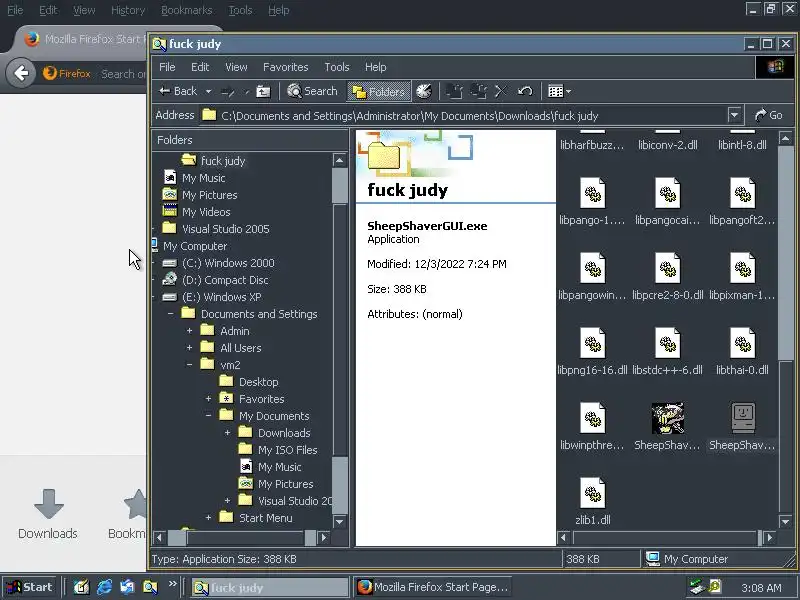Collapse the vm2 folder node
This screenshot has width=800, height=600.
pos(189,365)
